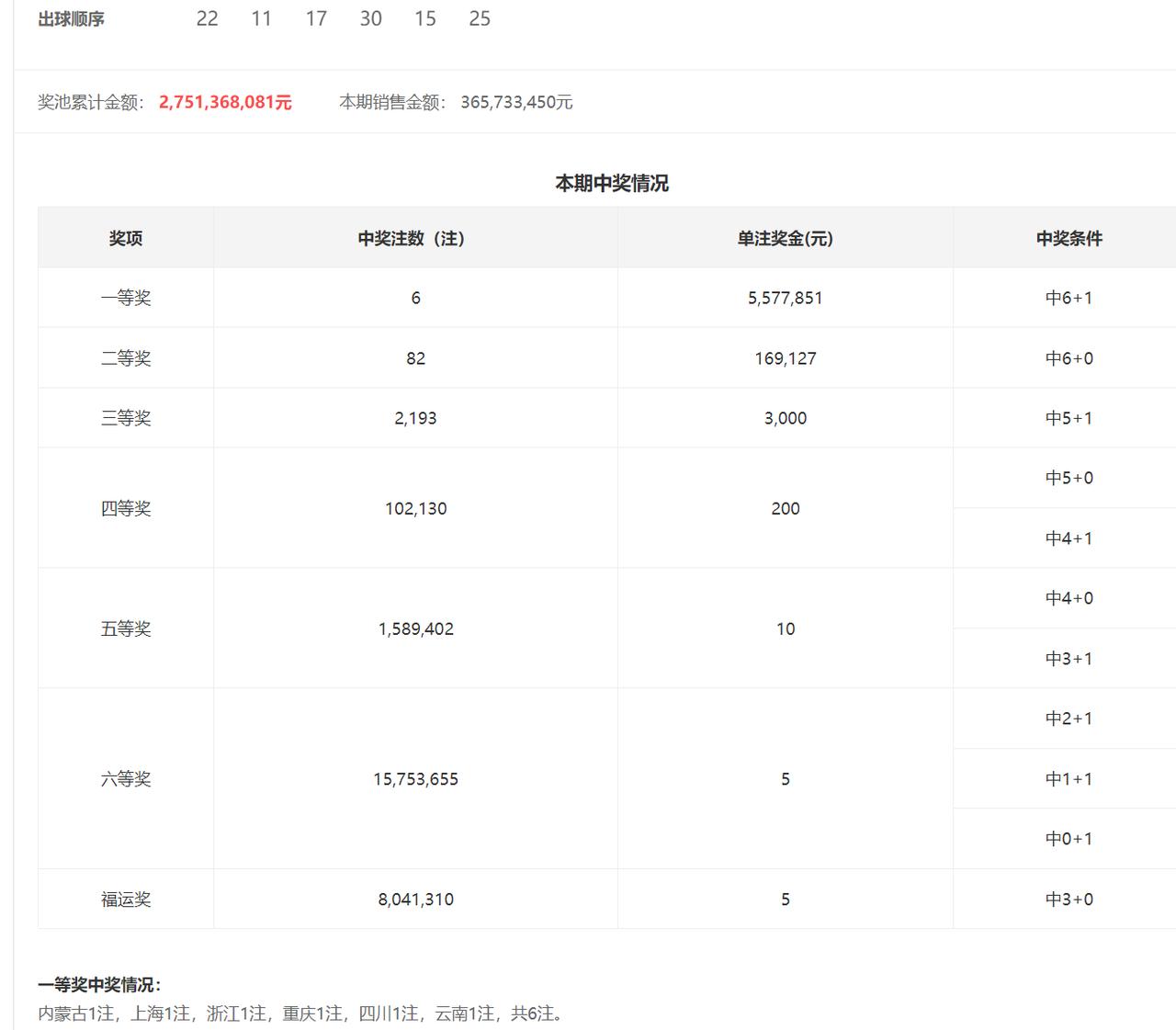Click the 四等奖 winning count 102,130
Screen dimensions: 1176x1030
point(416,508)
